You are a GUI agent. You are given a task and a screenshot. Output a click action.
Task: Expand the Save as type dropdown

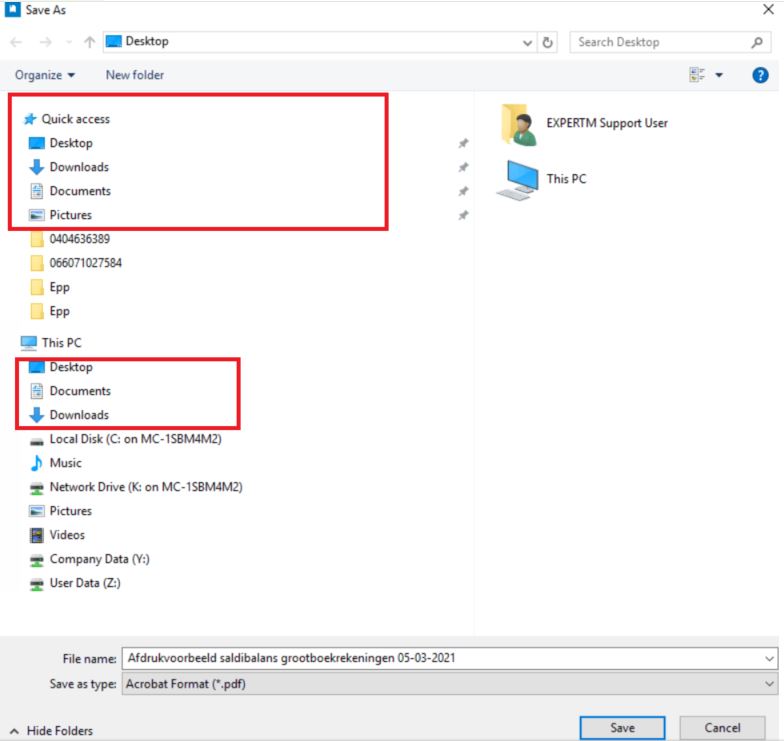tap(768, 684)
